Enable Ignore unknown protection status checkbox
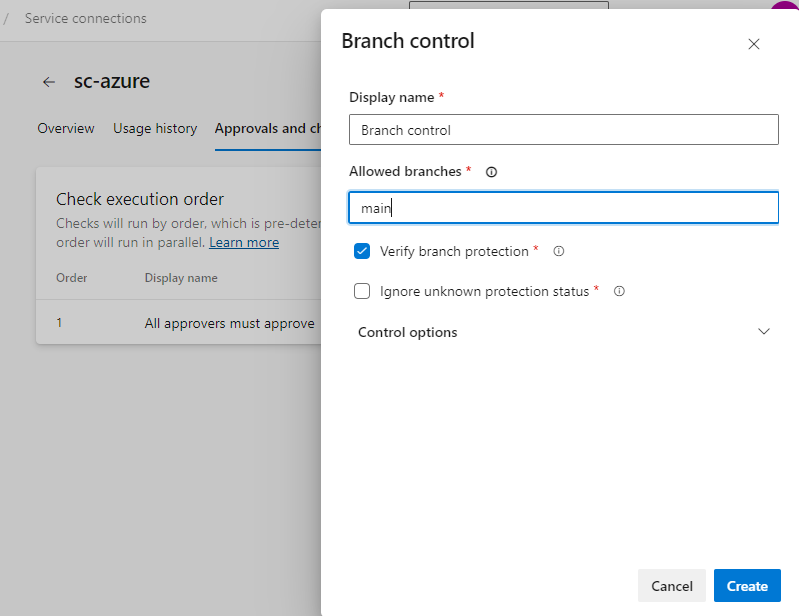799x616 pixels. (362, 291)
